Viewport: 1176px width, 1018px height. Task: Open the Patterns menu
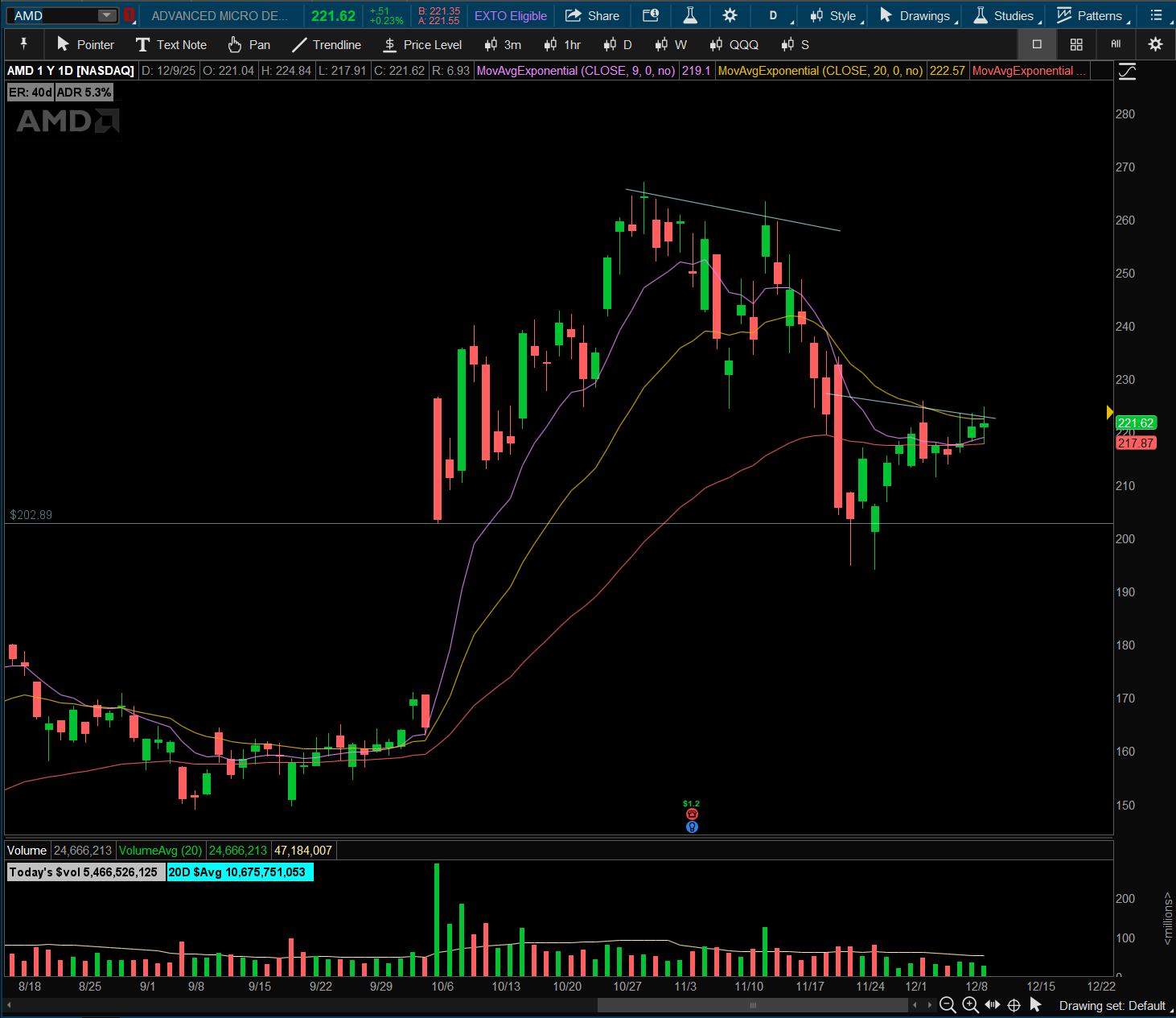[x=1091, y=15]
